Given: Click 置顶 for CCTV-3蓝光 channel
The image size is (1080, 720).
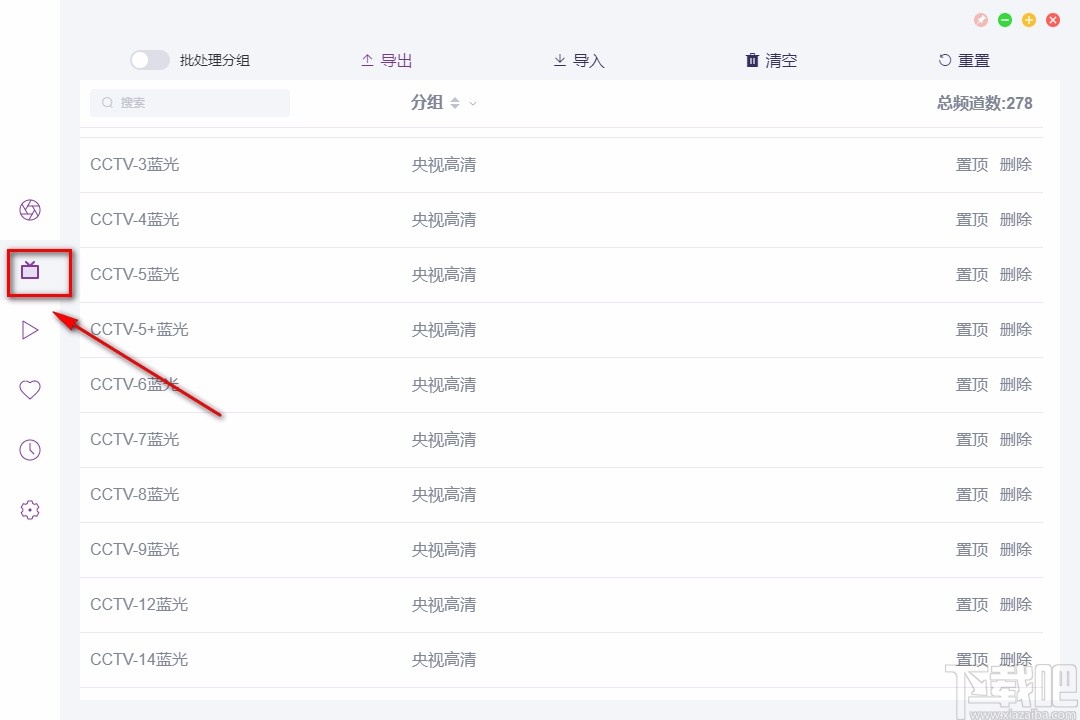Looking at the screenshot, I should (x=971, y=164).
